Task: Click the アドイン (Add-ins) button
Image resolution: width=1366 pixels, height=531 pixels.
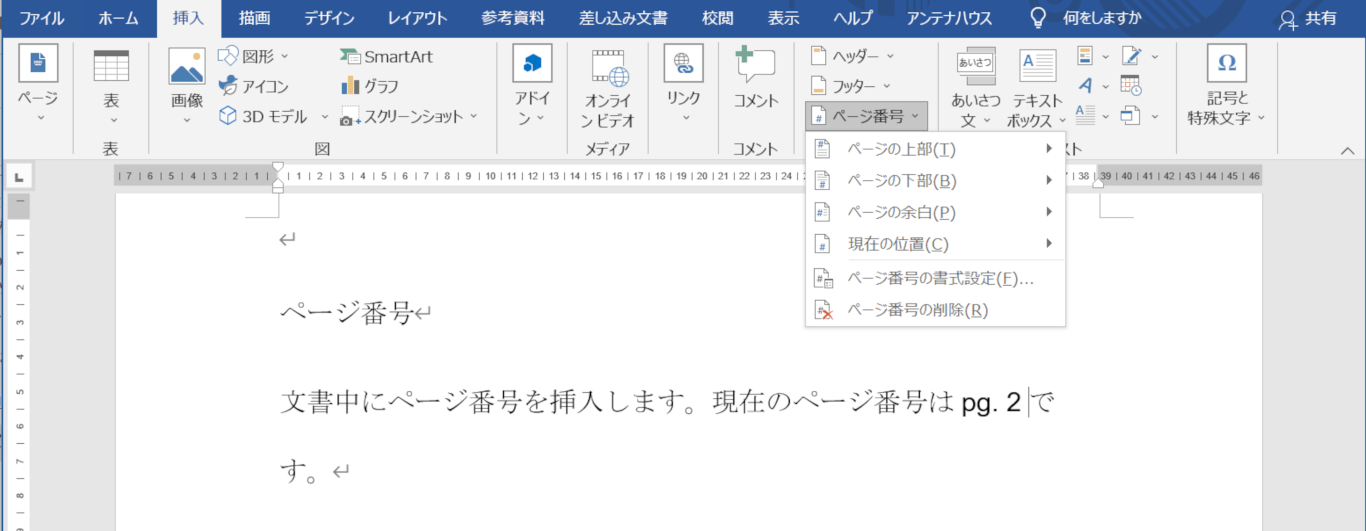Action: coord(532,85)
